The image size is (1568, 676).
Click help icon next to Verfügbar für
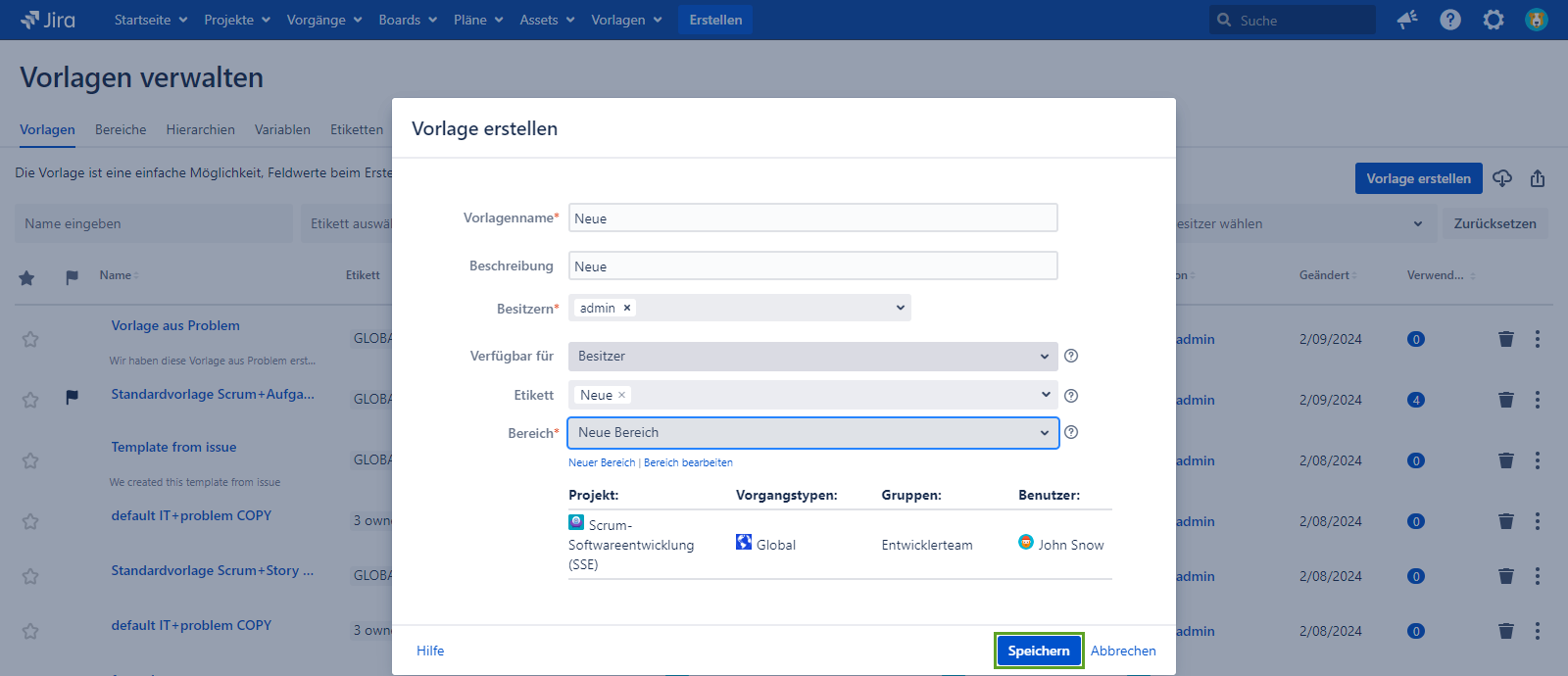(x=1071, y=356)
